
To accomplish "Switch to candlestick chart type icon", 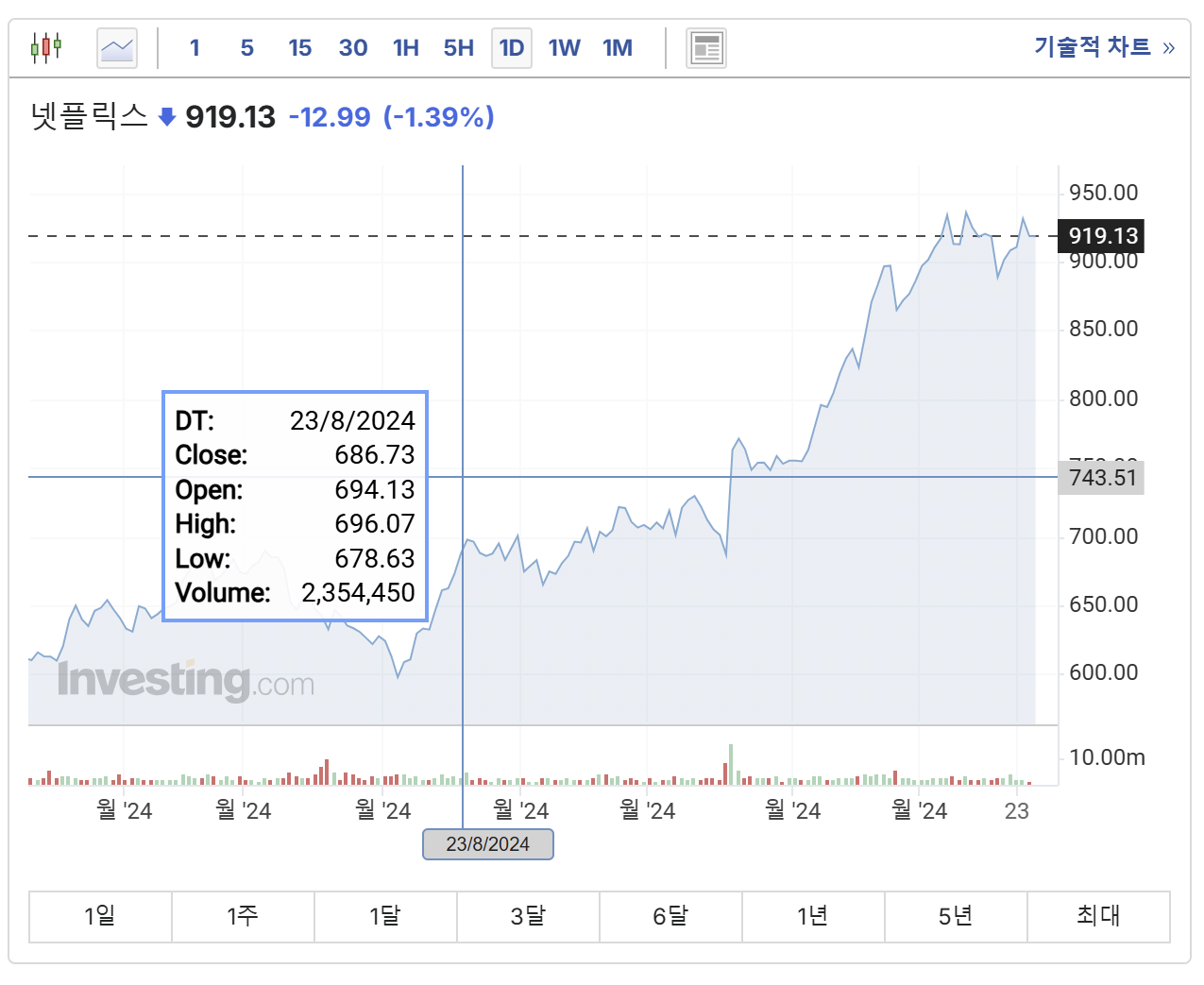I will tap(45, 47).
